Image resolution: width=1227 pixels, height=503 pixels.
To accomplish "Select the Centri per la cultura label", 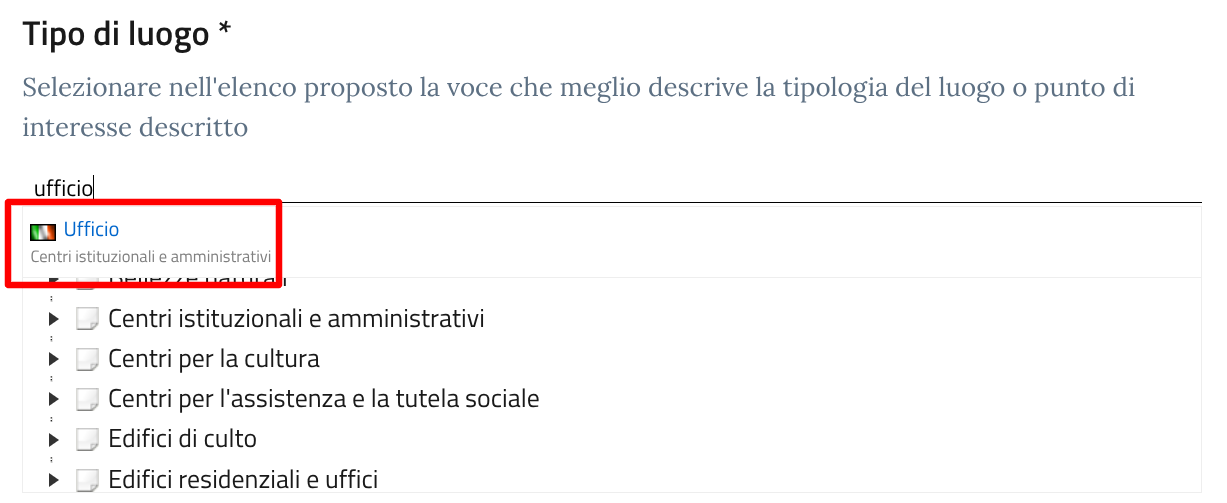I will coord(214,358).
